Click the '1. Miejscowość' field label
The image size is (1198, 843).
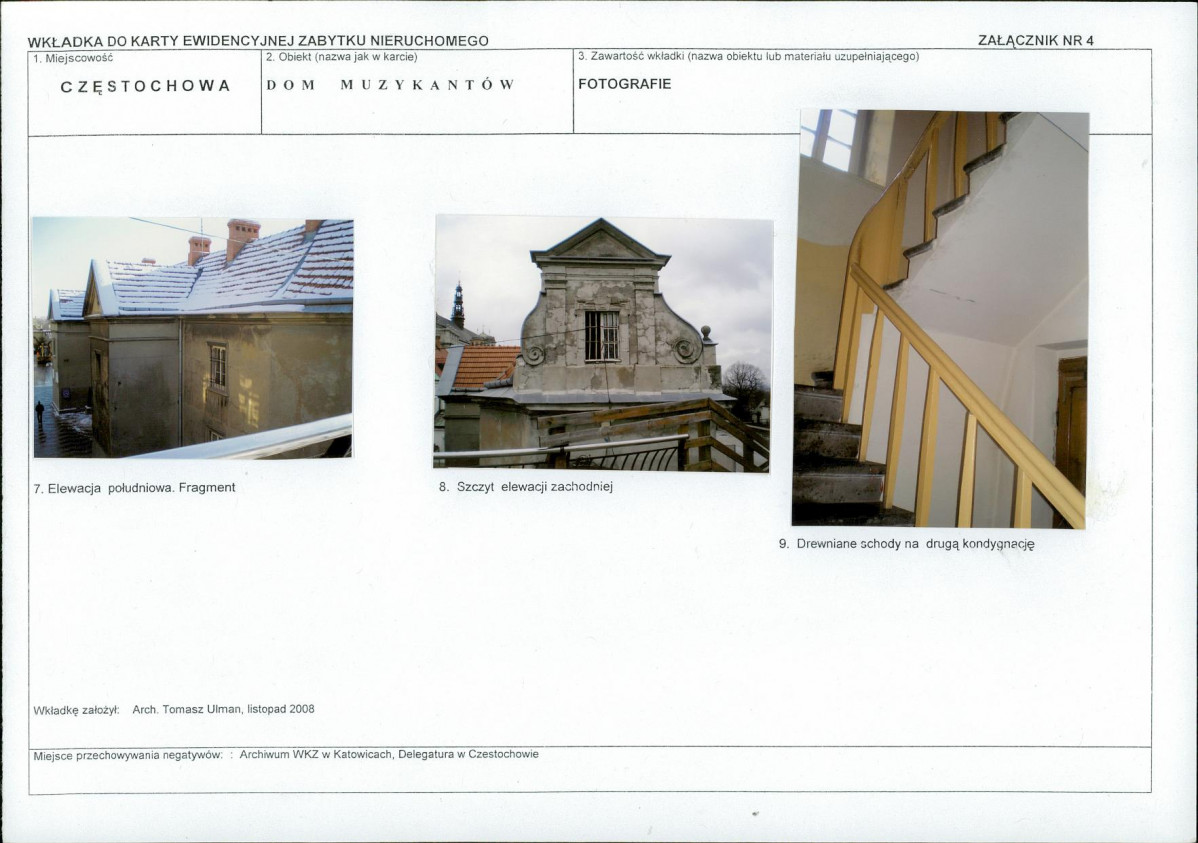[72, 57]
